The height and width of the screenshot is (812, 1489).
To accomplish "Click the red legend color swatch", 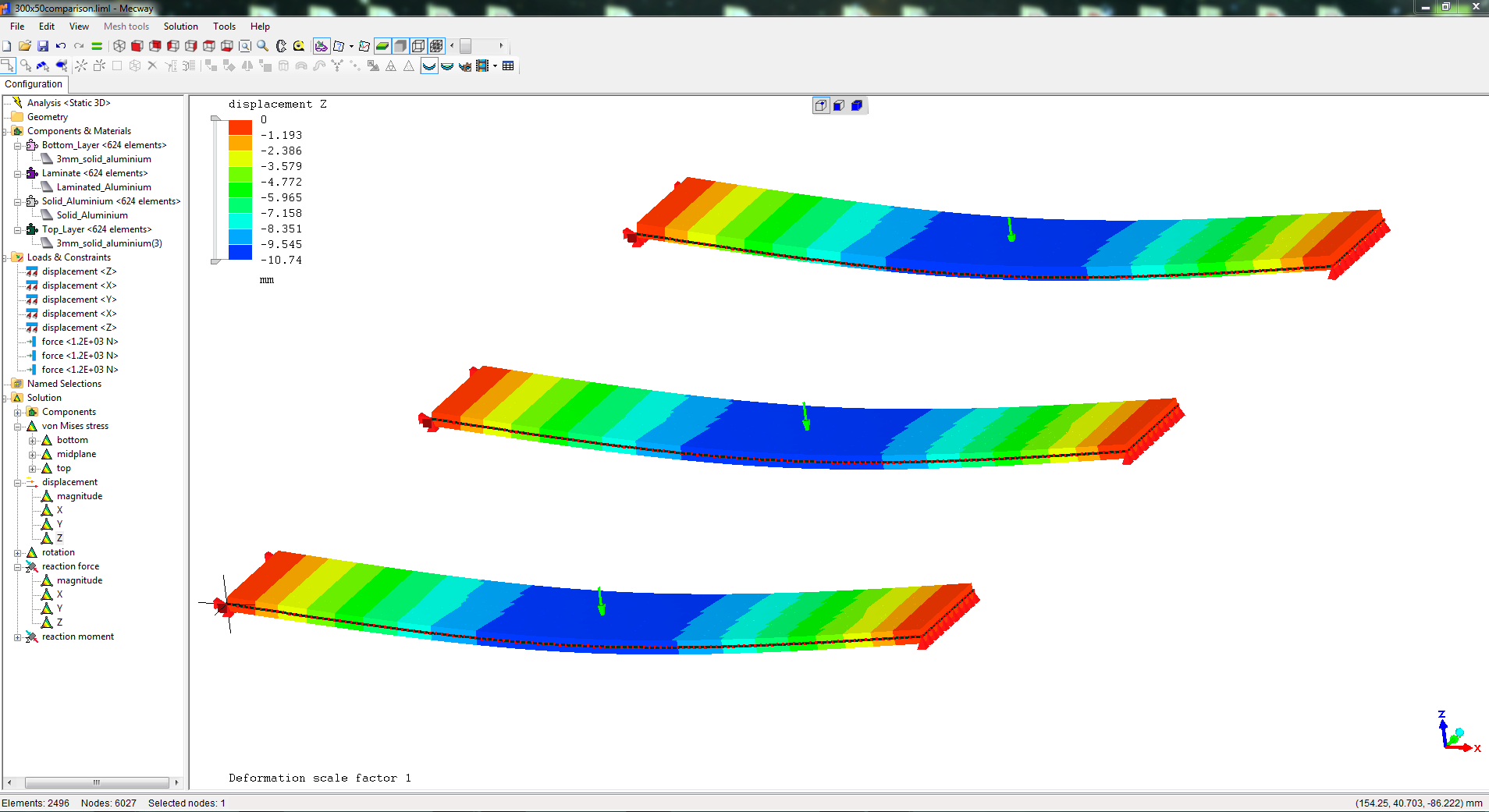I will pyautogui.click(x=240, y=127).
